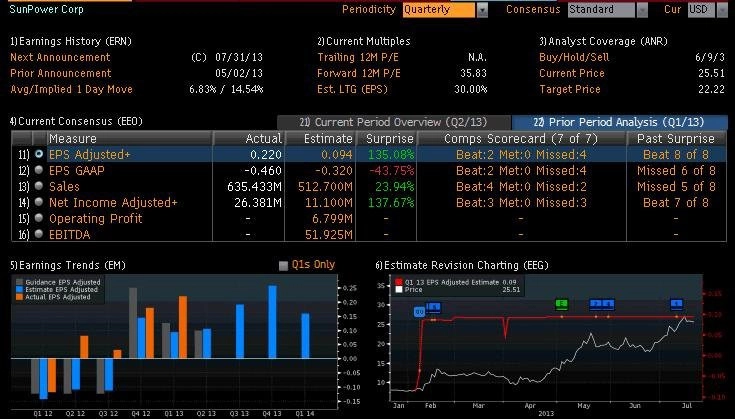Click the Sales actual value 635.433M

click(254, 187)
